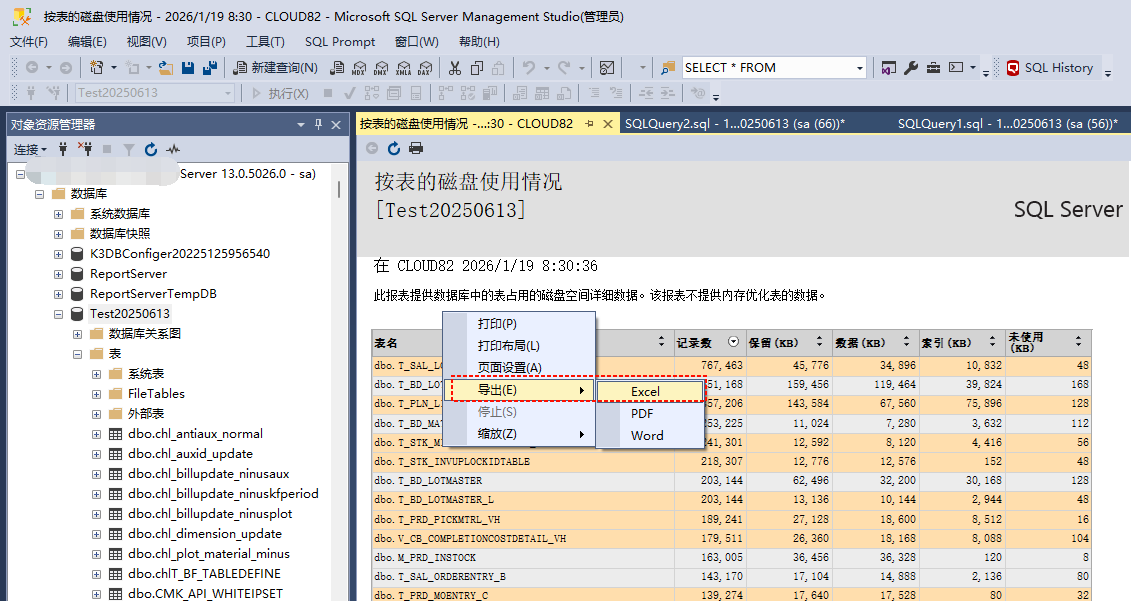The width and height of the screenshot is (1131, 601).
Task: Toggle auto-hide pin on Object Explorer panel
Action: click(x=319, y=125)
